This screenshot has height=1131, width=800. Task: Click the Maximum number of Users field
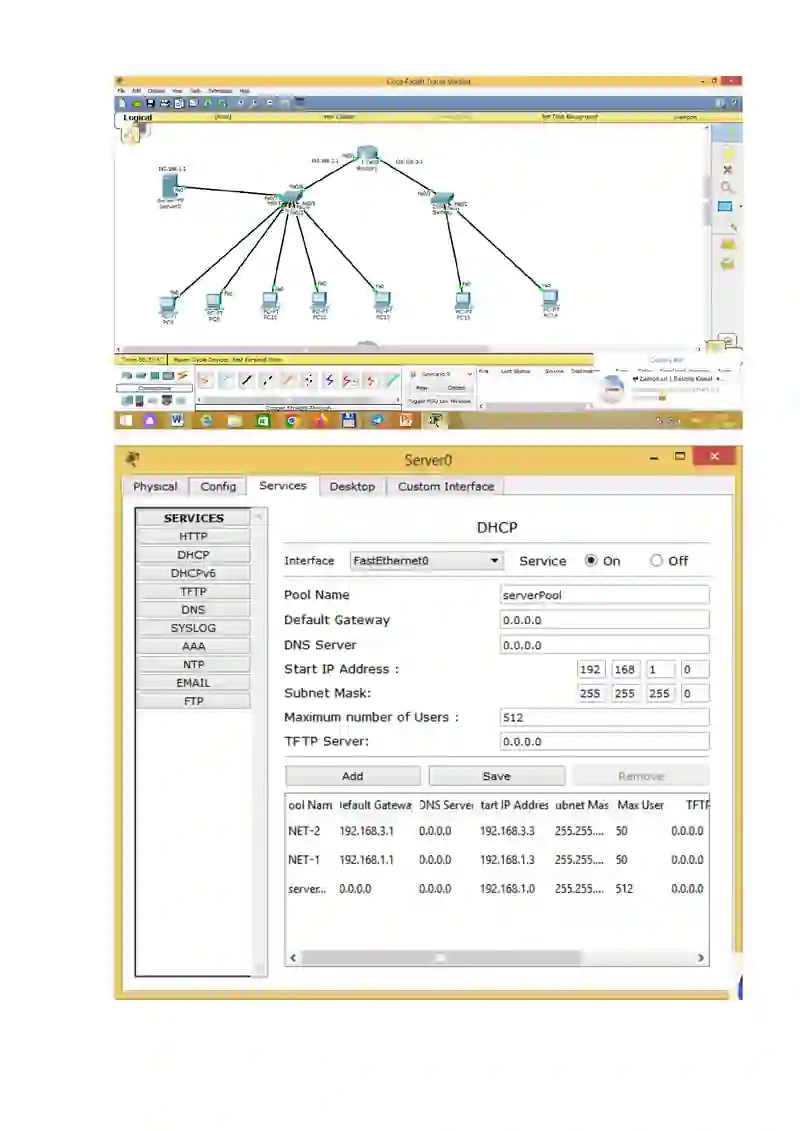tap(605, 717)
